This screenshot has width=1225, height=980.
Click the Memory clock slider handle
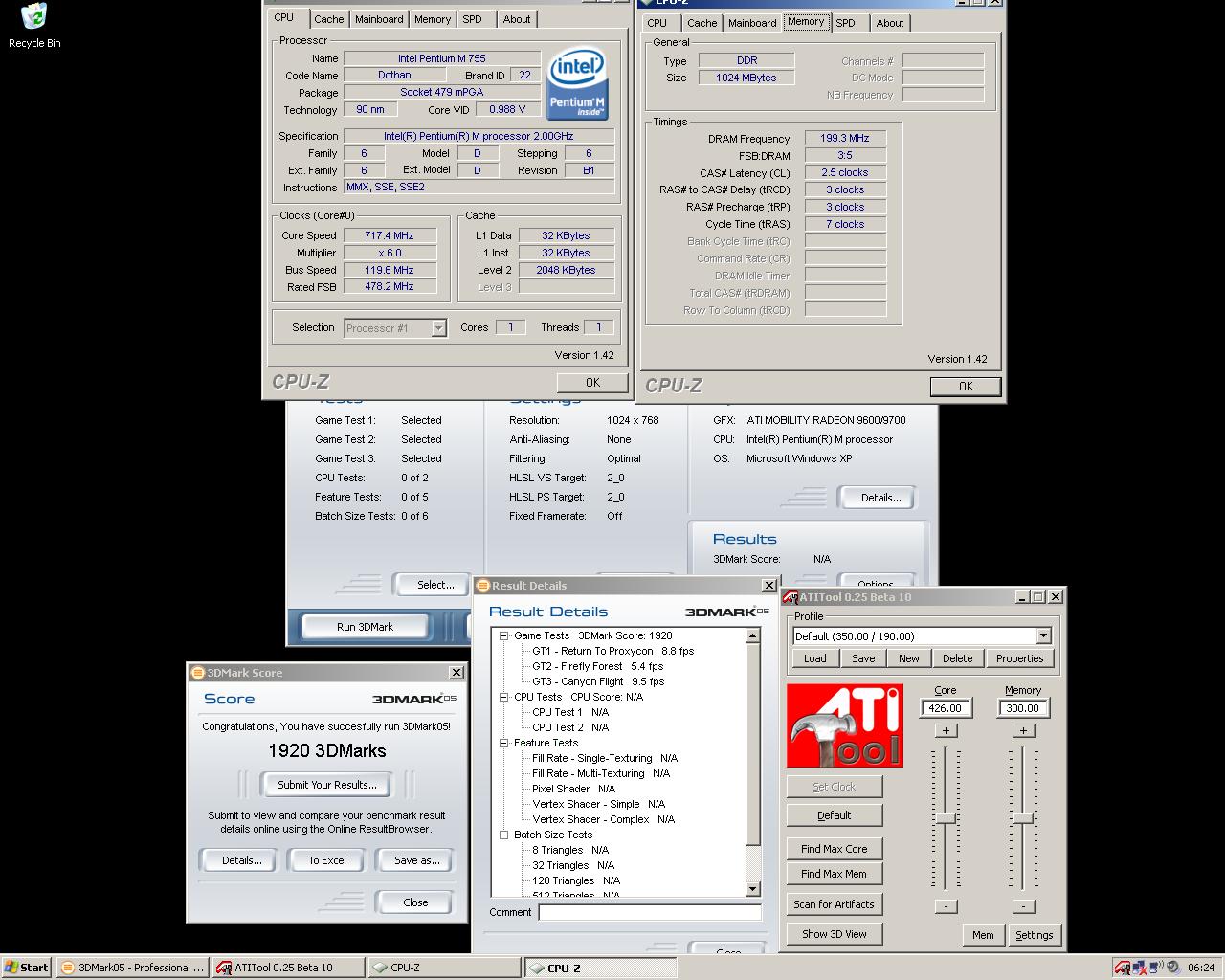click(x=1023, y=818)
